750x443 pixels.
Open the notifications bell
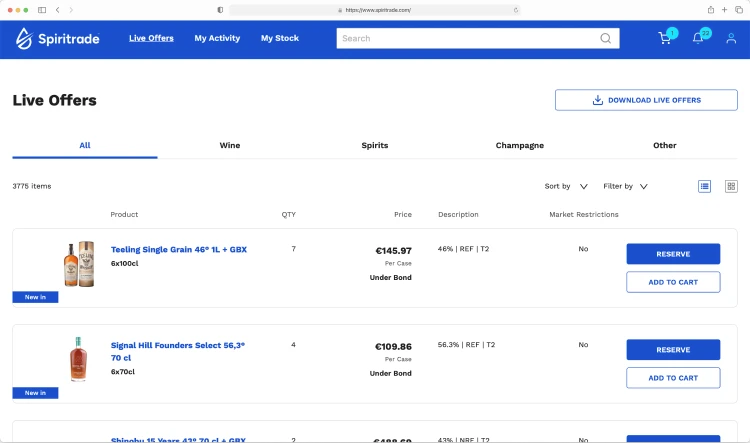[698, 39]
